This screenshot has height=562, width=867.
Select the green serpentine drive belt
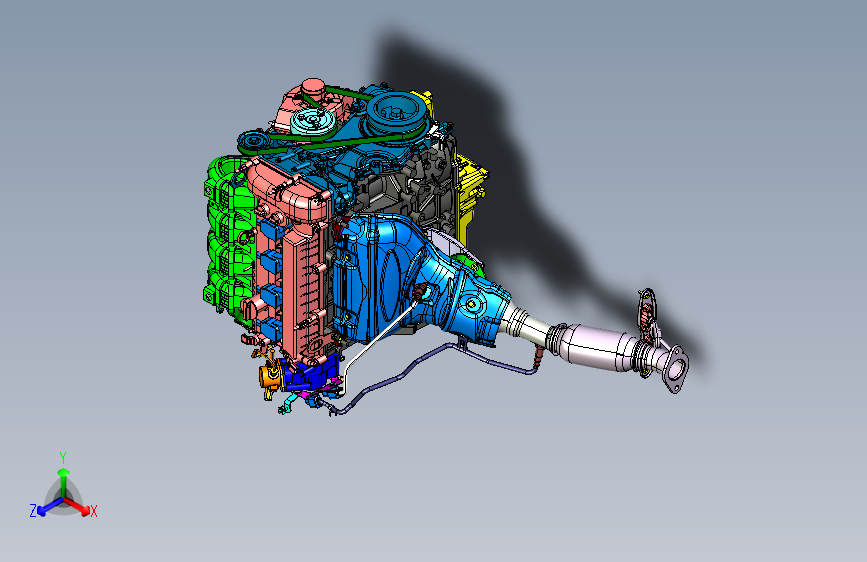pyautogui.click(x=333, y=138)
